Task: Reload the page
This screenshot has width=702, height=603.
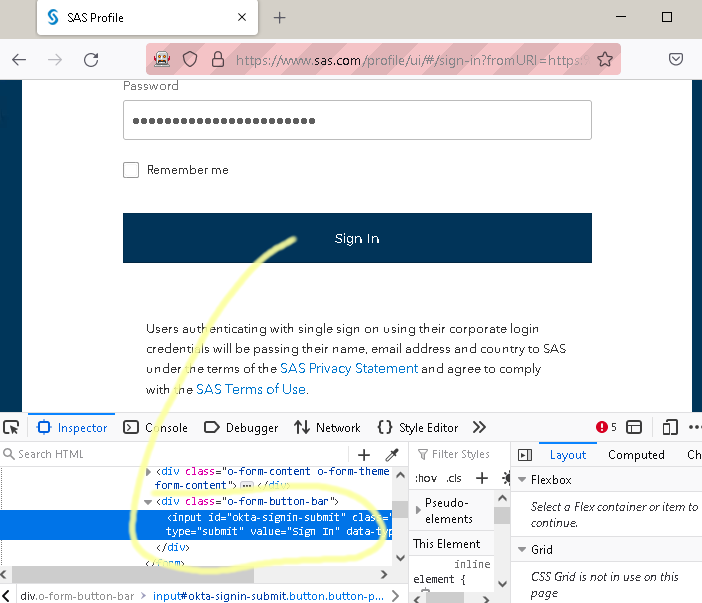Action: pyautogui.click(x=91, y=60)
